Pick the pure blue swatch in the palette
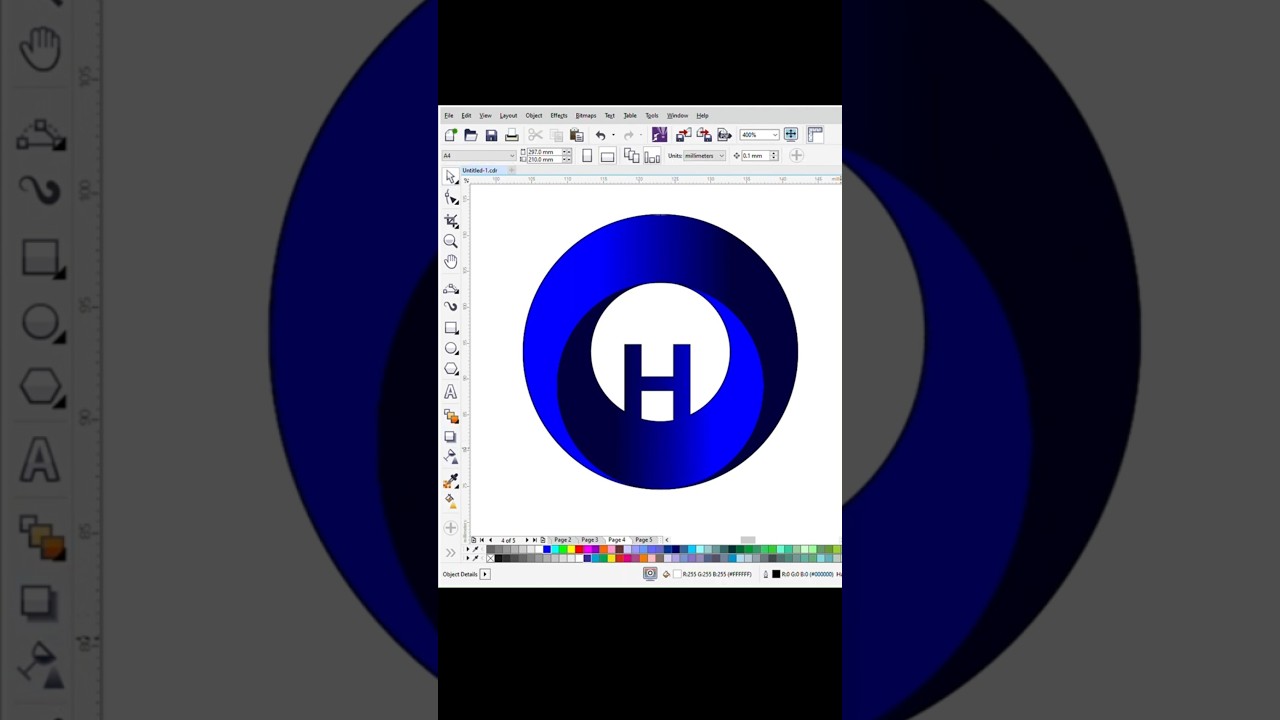 pos(547,549)
